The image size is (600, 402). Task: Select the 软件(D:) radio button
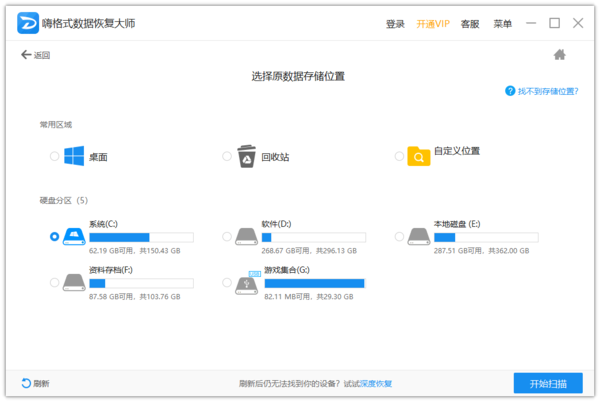(x=227, y=237)
